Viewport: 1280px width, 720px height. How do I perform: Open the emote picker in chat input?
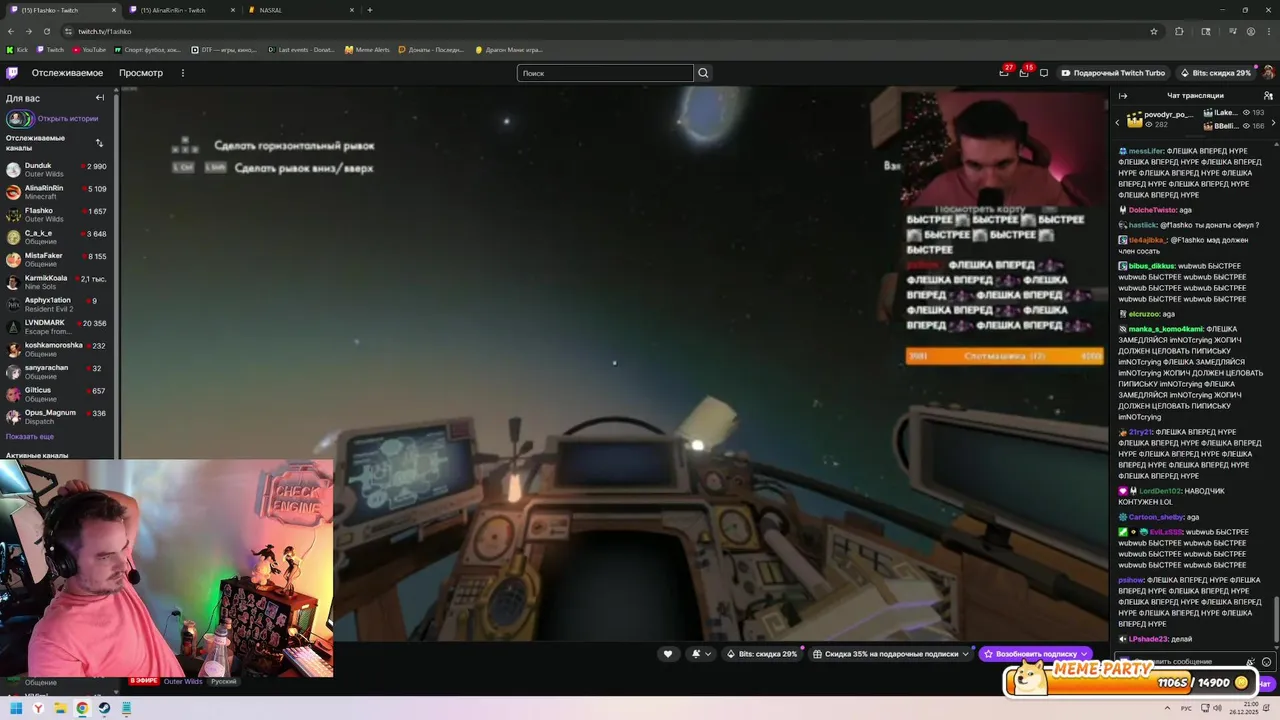coord(1266,662)
